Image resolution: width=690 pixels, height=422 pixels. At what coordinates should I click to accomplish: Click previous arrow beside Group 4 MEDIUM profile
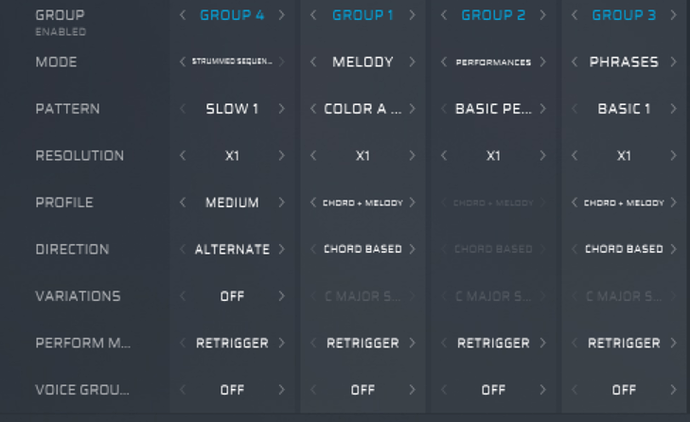(x=183, y=202)
